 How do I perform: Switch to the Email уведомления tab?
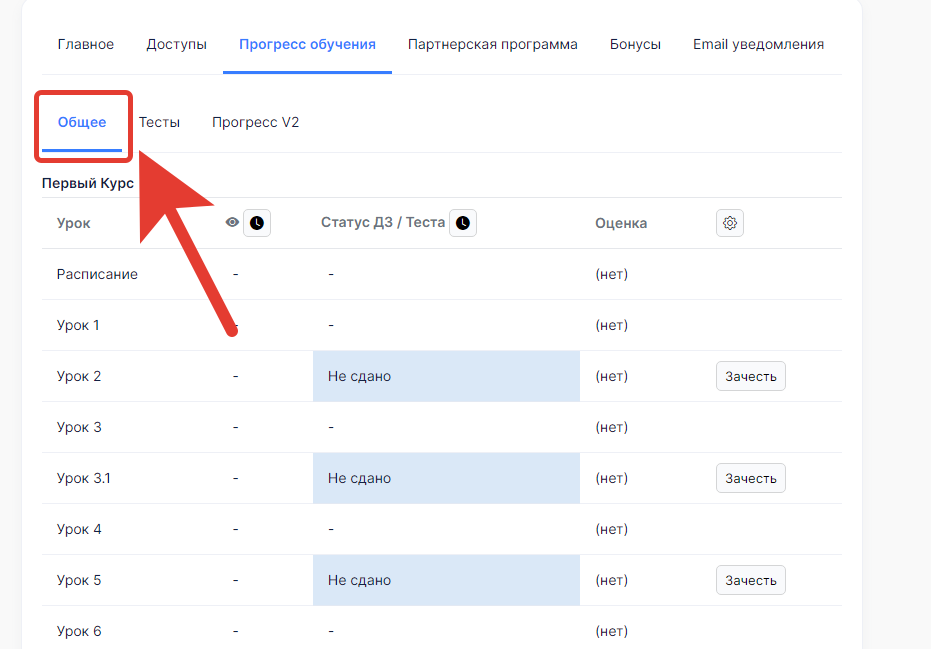click(x=758, y=45)
